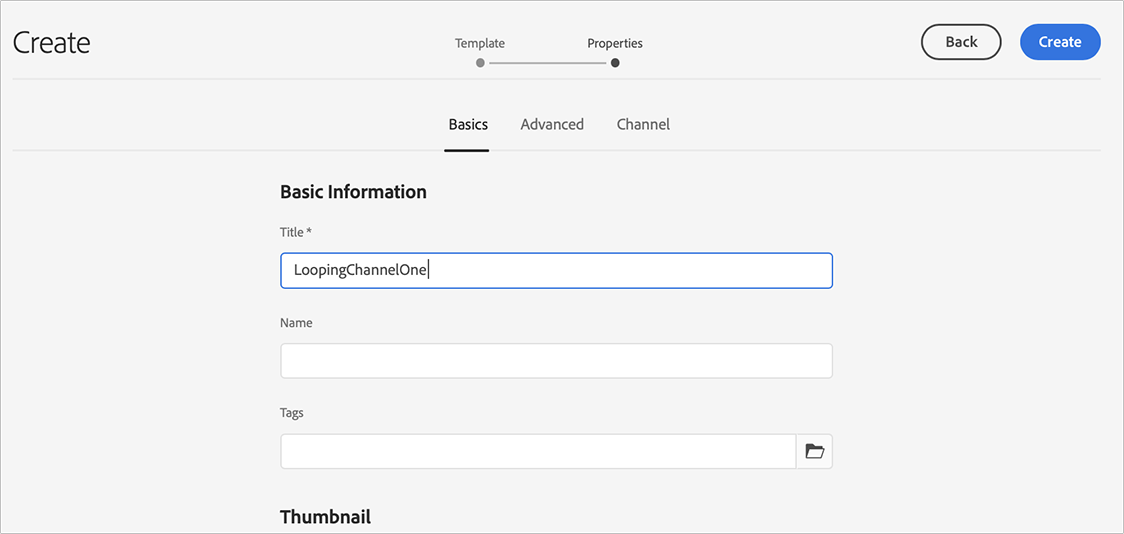Click the Name field label

tap(296, 323)
